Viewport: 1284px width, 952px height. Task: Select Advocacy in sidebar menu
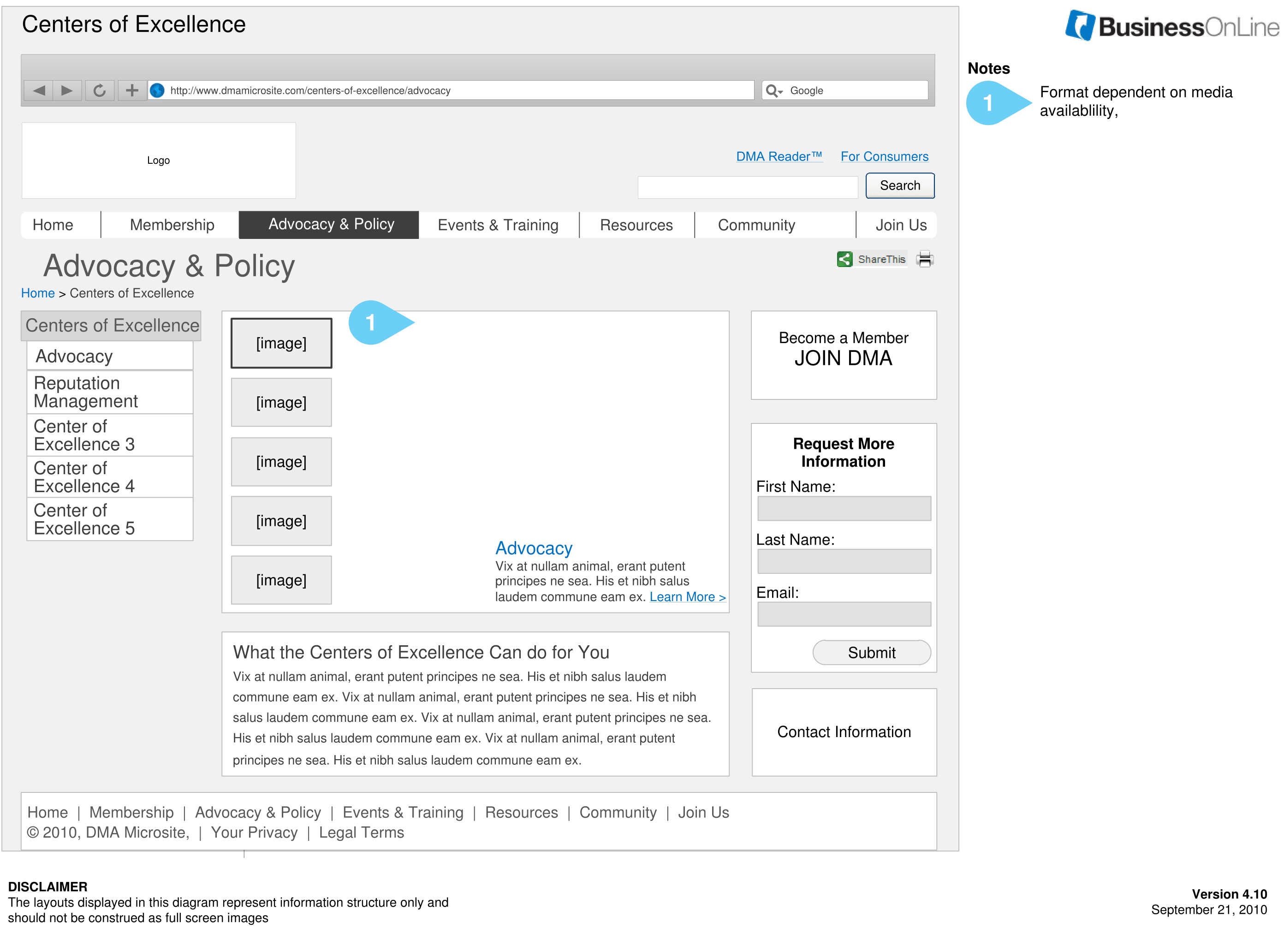tap(110, 356)
